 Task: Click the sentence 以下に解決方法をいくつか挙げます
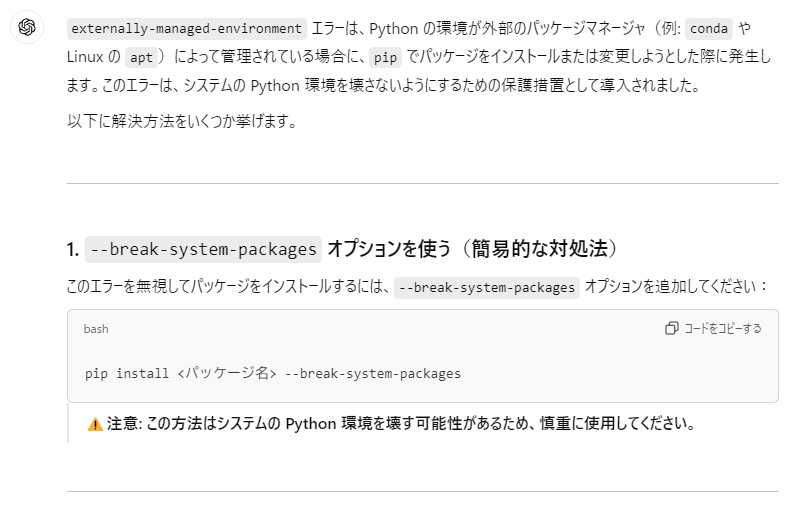point(182,121)
